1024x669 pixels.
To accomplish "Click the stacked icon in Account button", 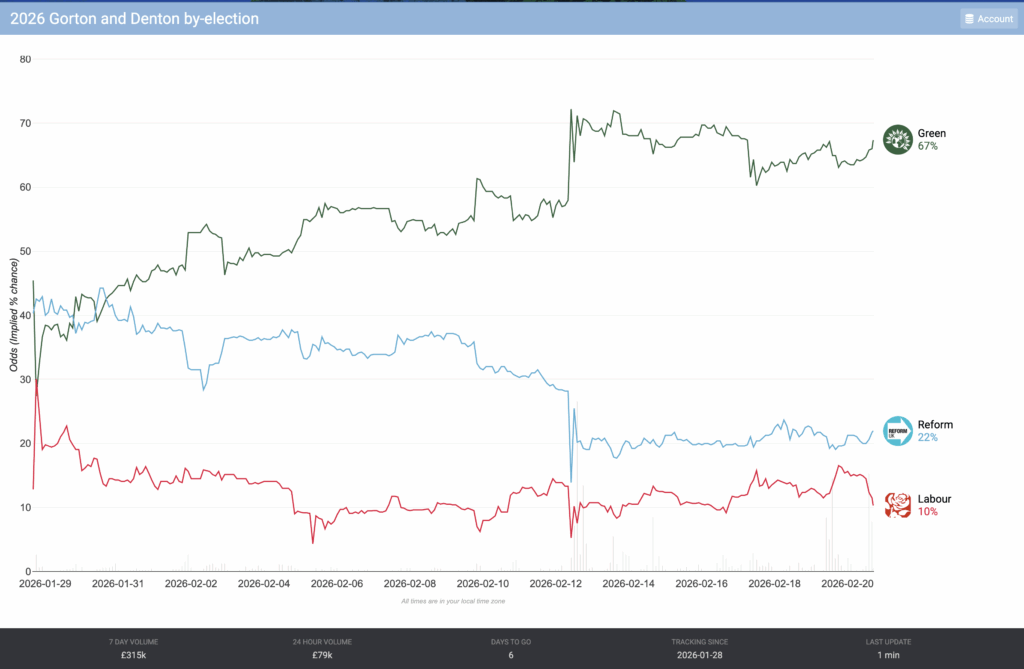I will pos(969,19).
